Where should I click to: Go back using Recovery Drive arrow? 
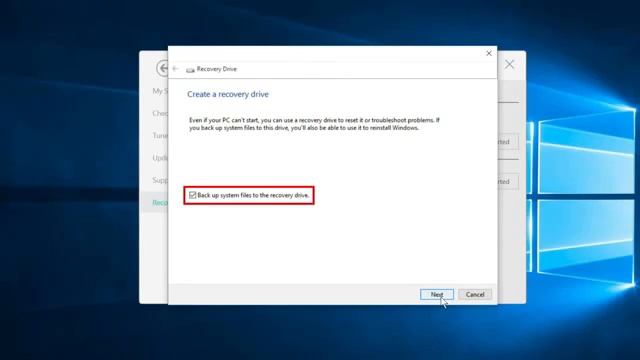pos(176,69)
